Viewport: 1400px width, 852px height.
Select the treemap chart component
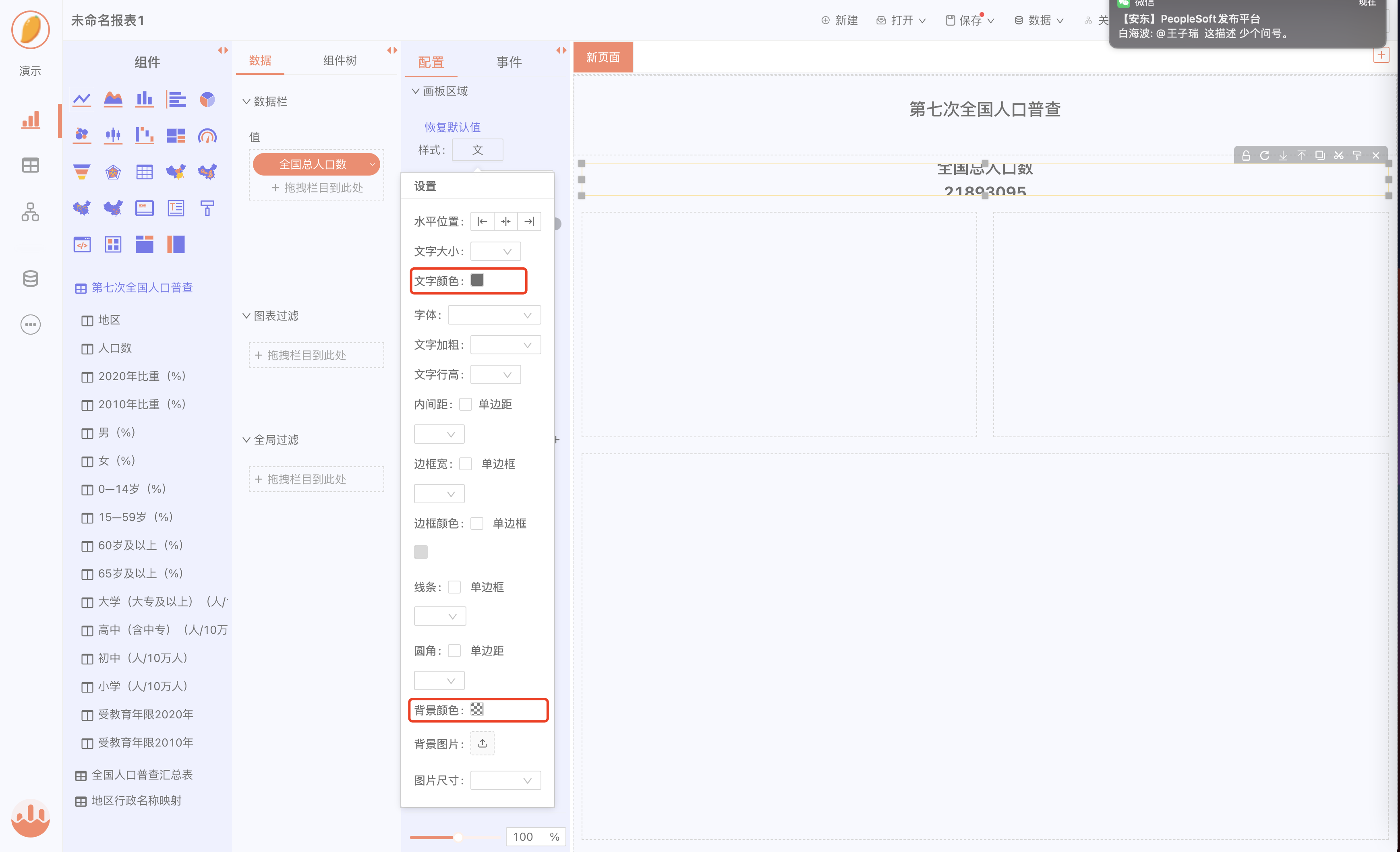(176, 135)
